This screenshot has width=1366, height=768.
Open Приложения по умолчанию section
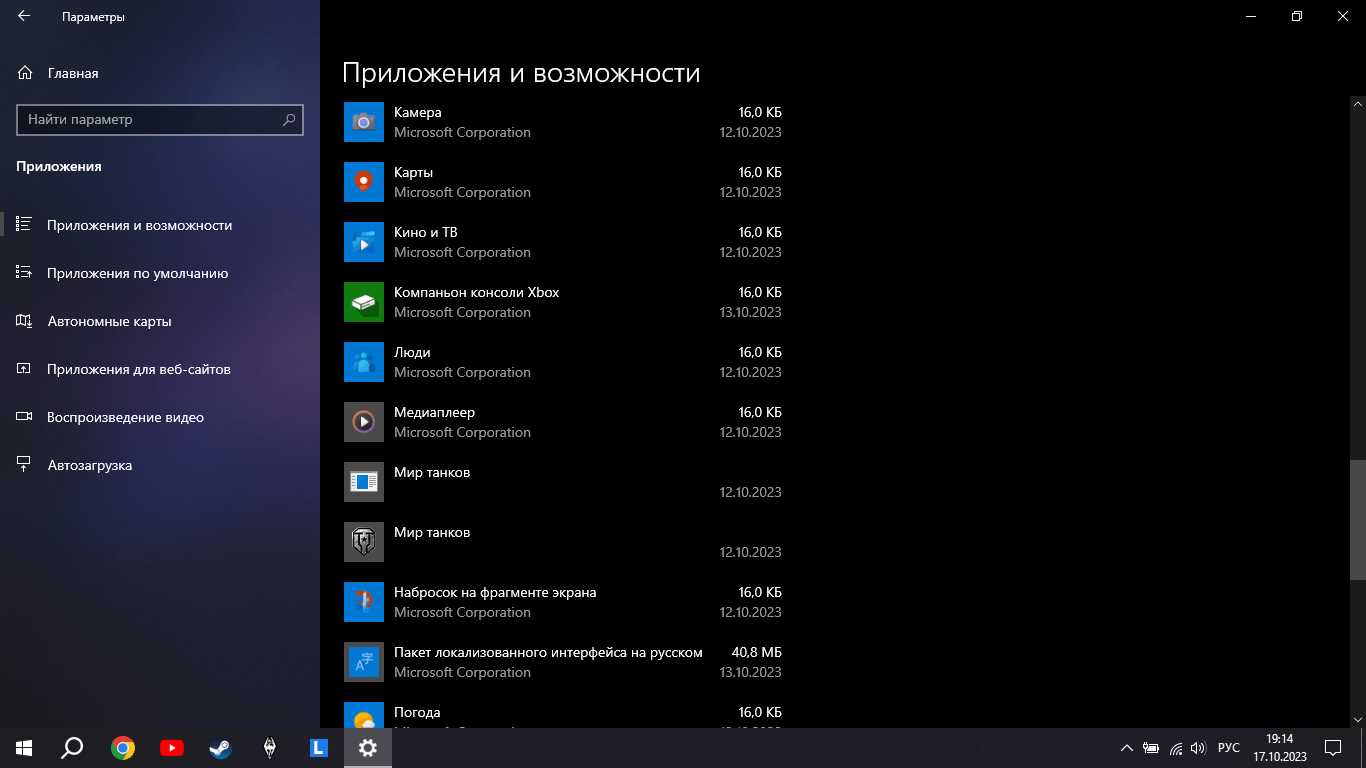160,273
